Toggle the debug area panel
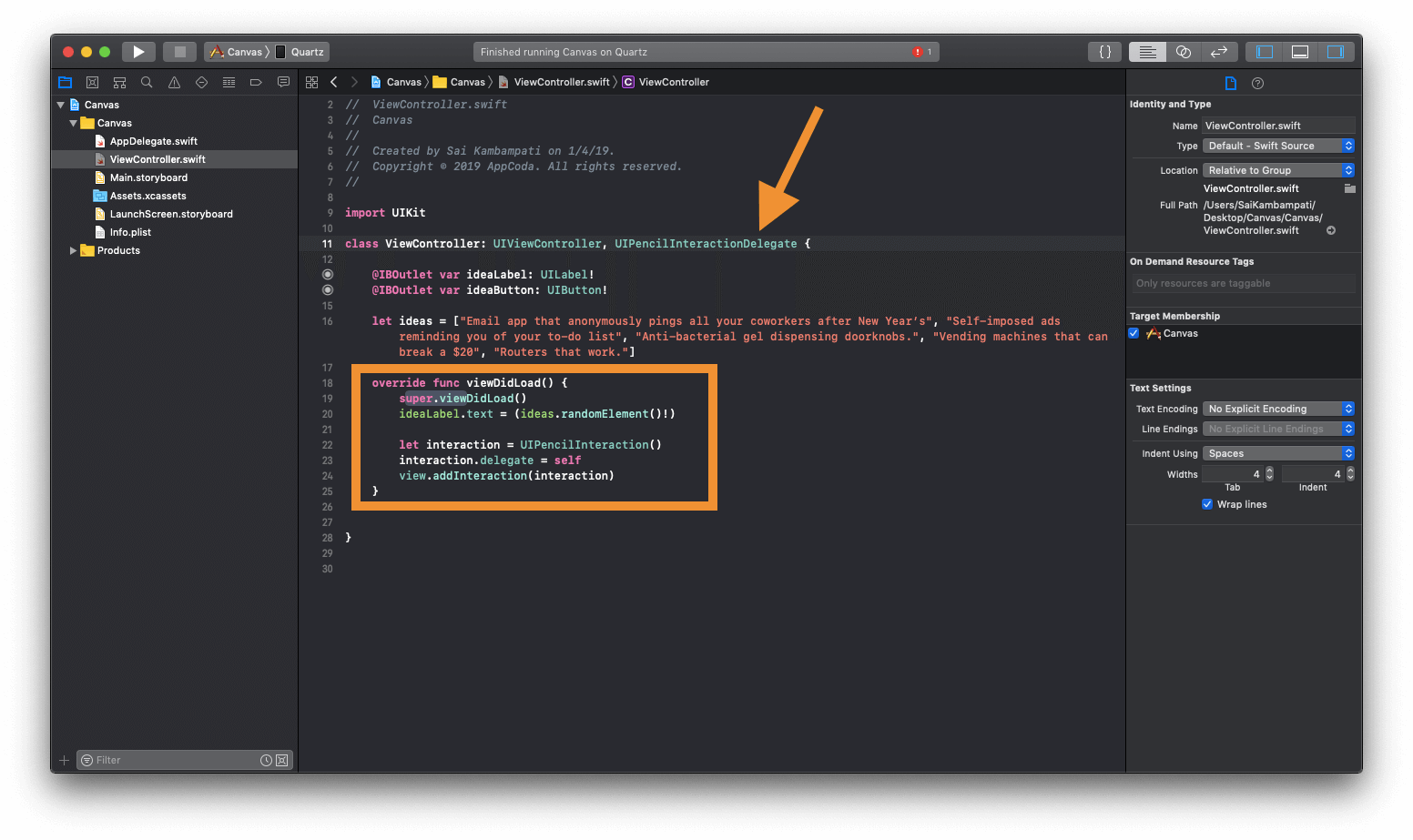 1300,52
